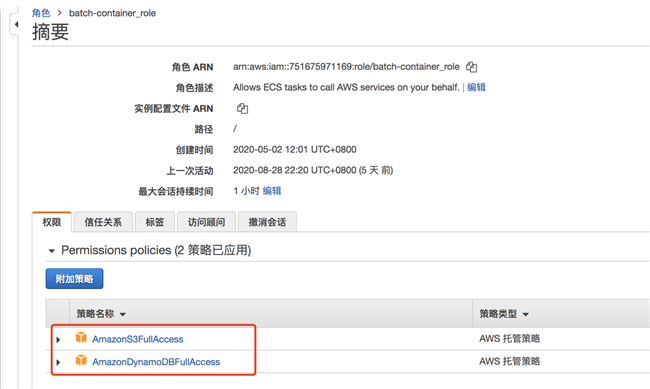
Task: Expand the AmazonS3FullAccess policy row
Action: (58, 339)
